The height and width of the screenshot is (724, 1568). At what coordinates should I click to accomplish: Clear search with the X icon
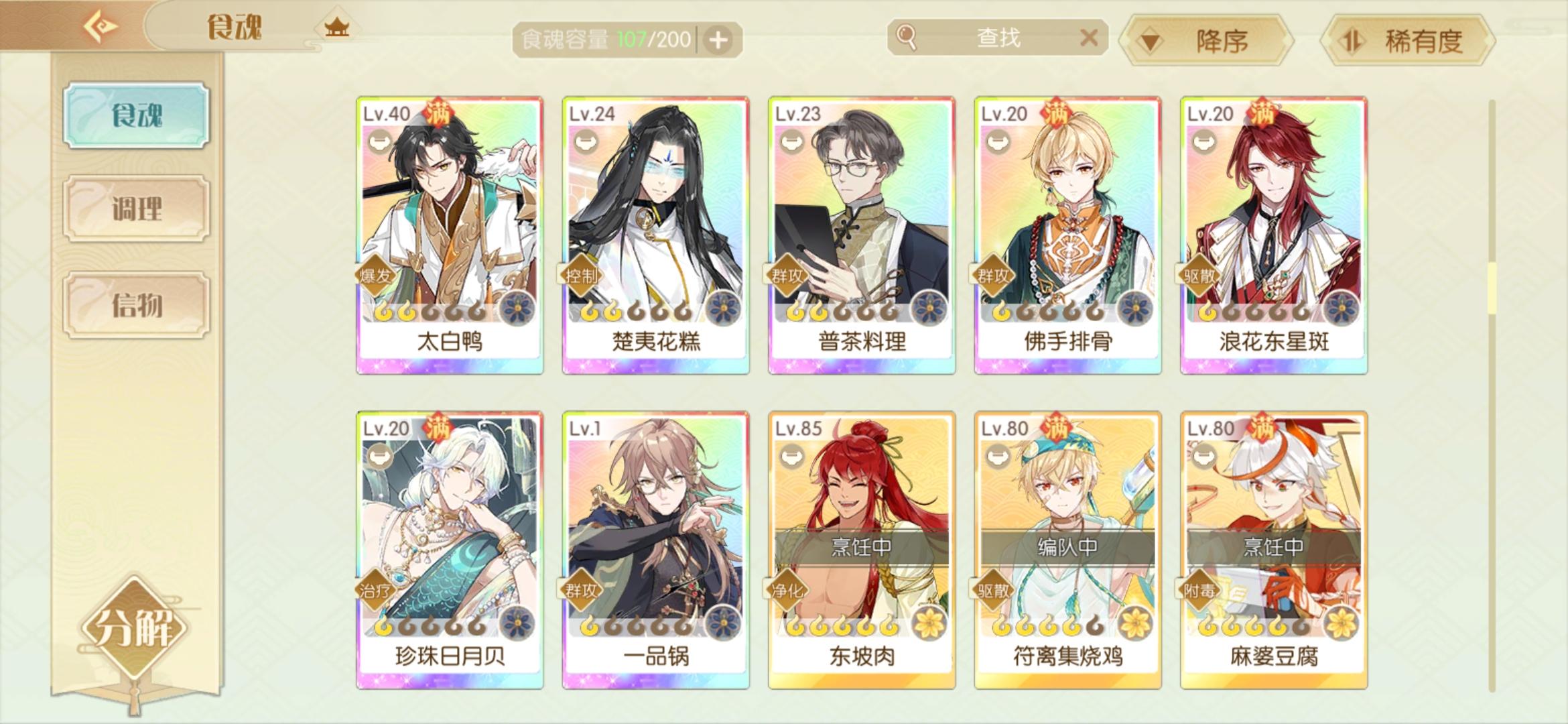pyautogui.click(x=1089, y=38)
